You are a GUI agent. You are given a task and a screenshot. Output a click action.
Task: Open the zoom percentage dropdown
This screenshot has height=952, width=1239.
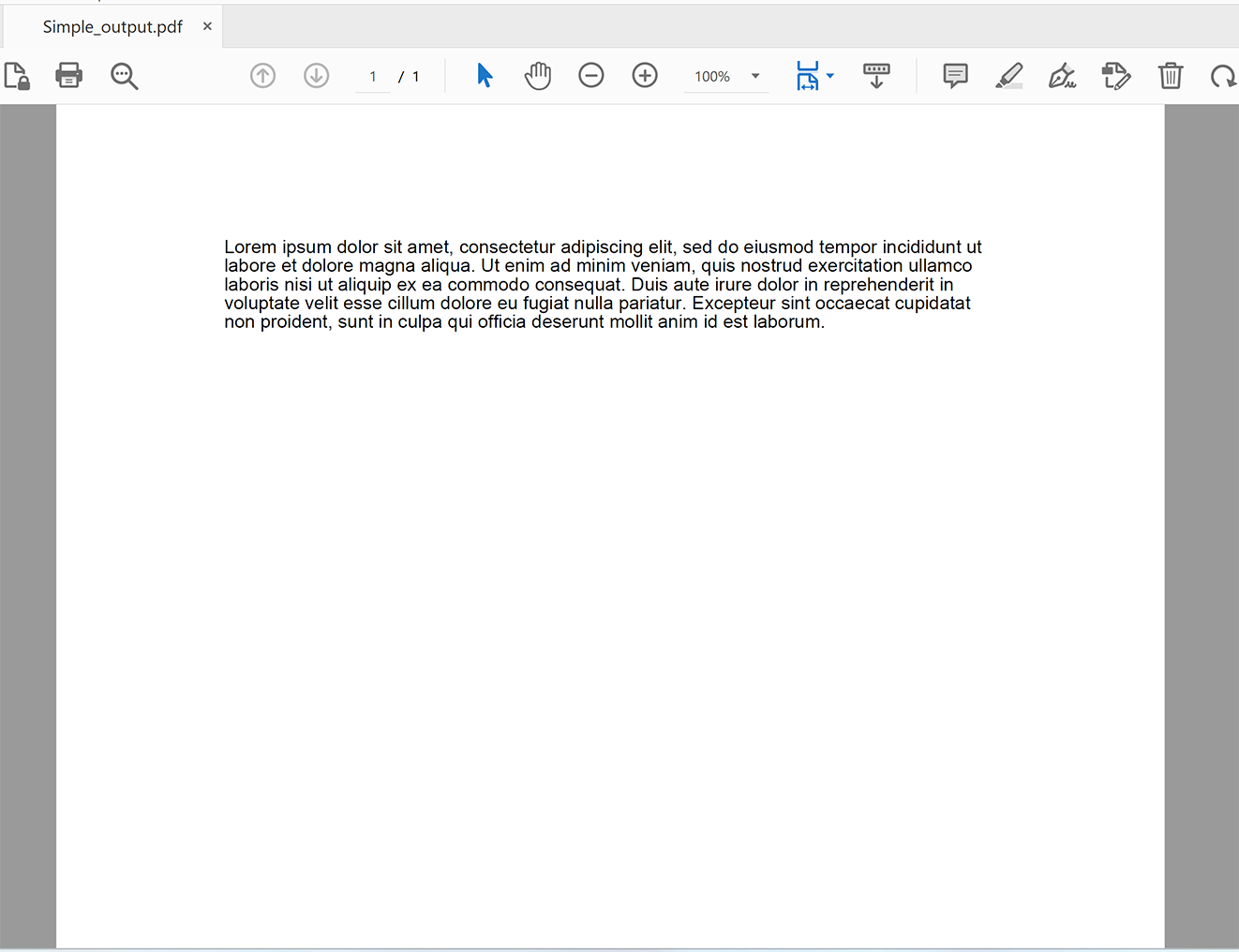coord(754,76)
